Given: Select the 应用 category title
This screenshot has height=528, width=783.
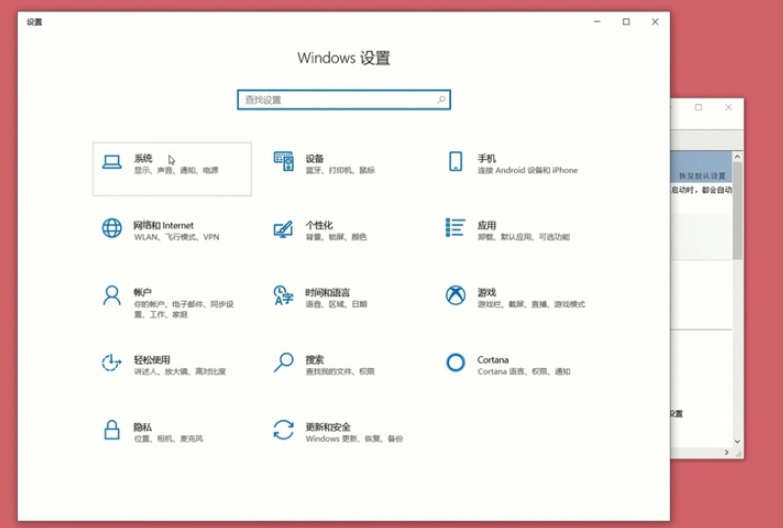Looking at the screenshot, I should (486, 225).
